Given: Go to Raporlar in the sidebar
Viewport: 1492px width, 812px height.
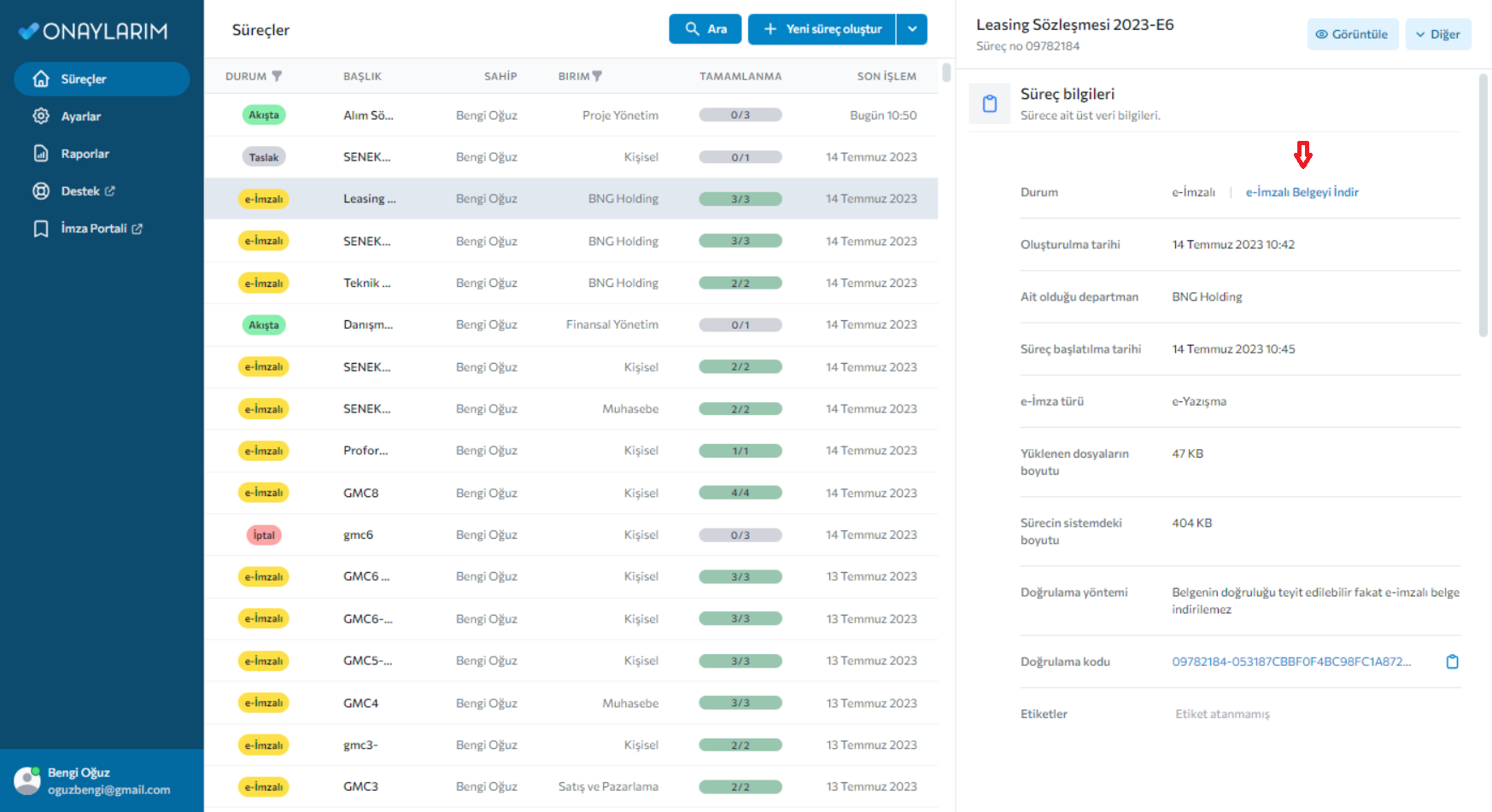Looking at the screenshot, I should pyautogui.click(x=85, y=154).
